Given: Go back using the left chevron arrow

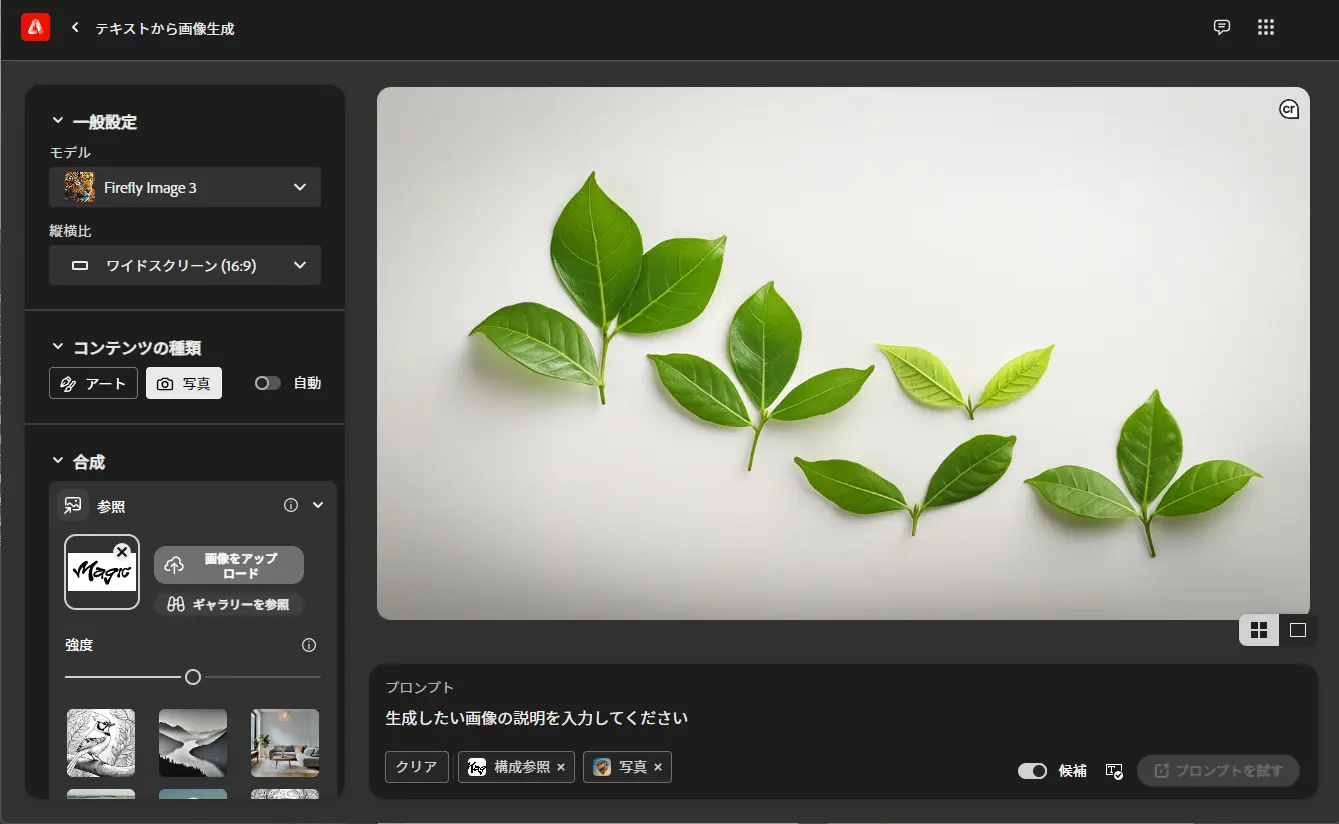Looking at the screenshot, I should point(75,28).
